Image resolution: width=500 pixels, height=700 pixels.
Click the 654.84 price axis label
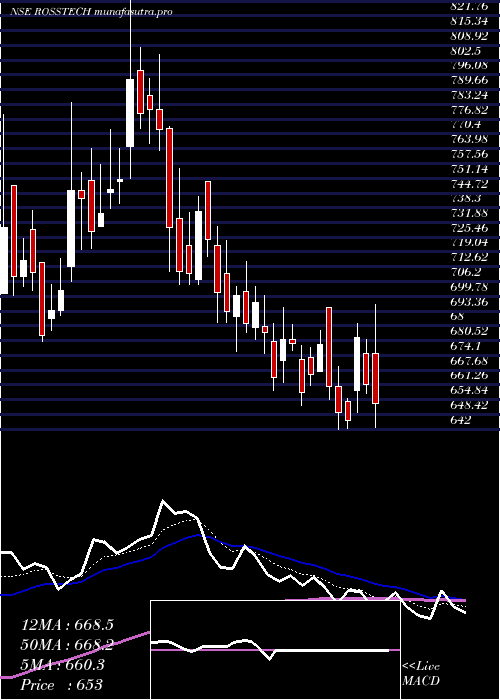(x=469, y=390)
